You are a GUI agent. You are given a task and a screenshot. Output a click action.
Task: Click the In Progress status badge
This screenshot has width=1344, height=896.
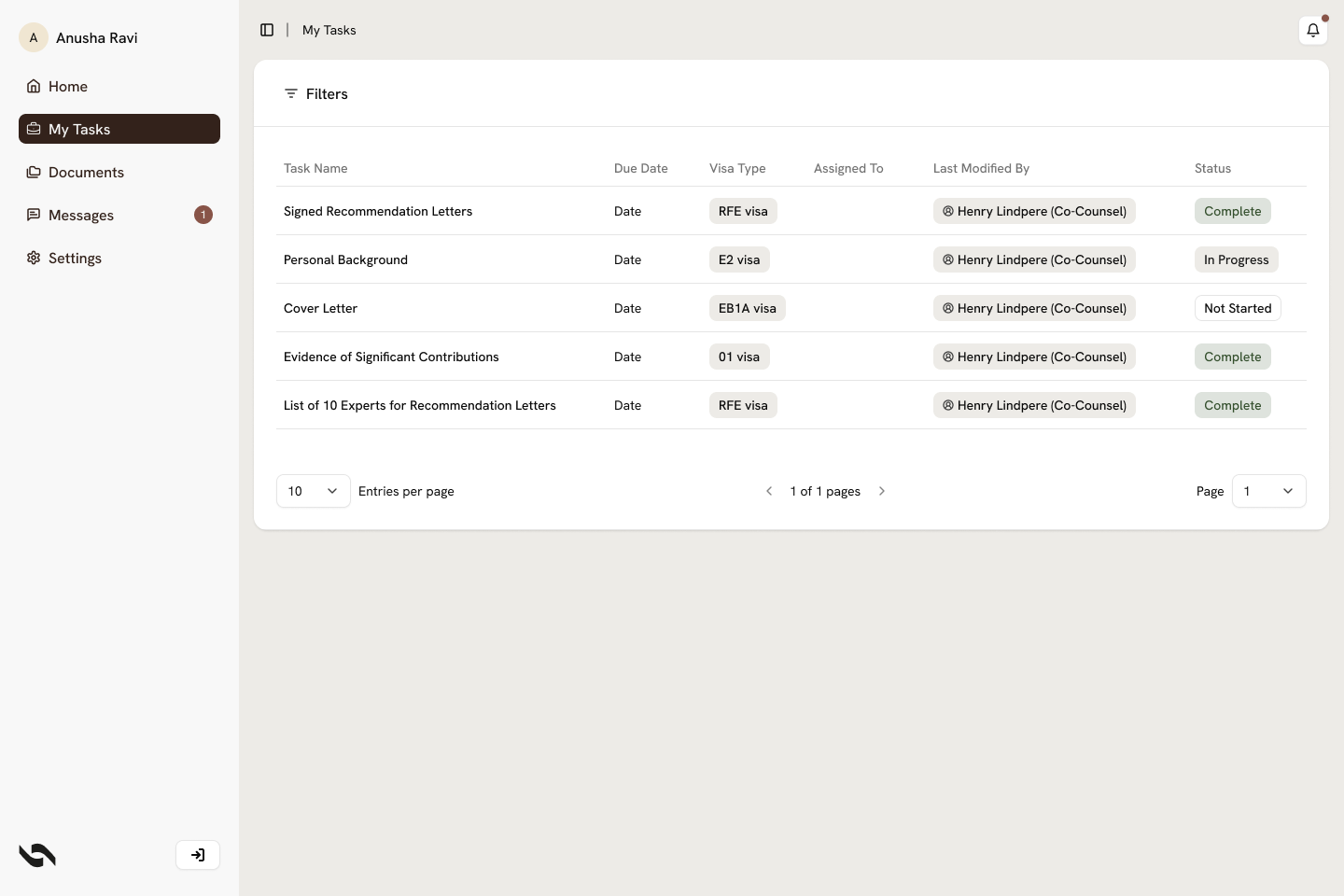[x=1237, y=259]
